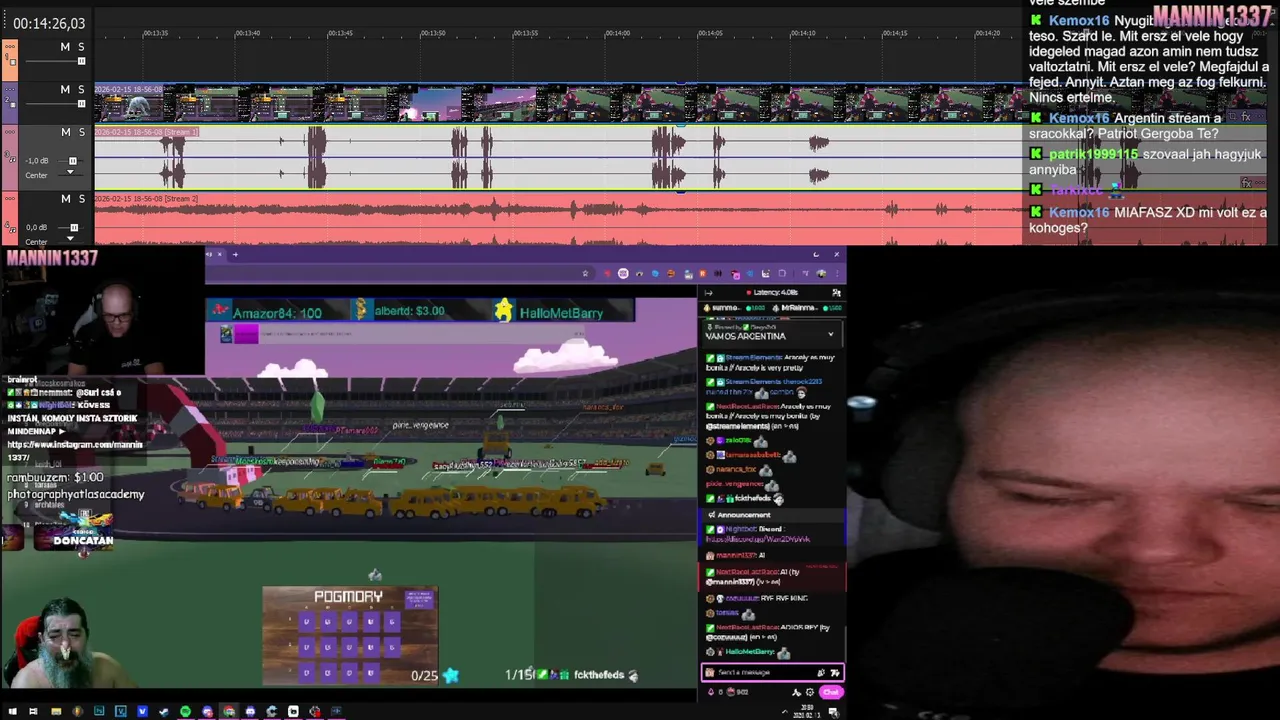Solo track 1 with its S button

coord(81,47)
